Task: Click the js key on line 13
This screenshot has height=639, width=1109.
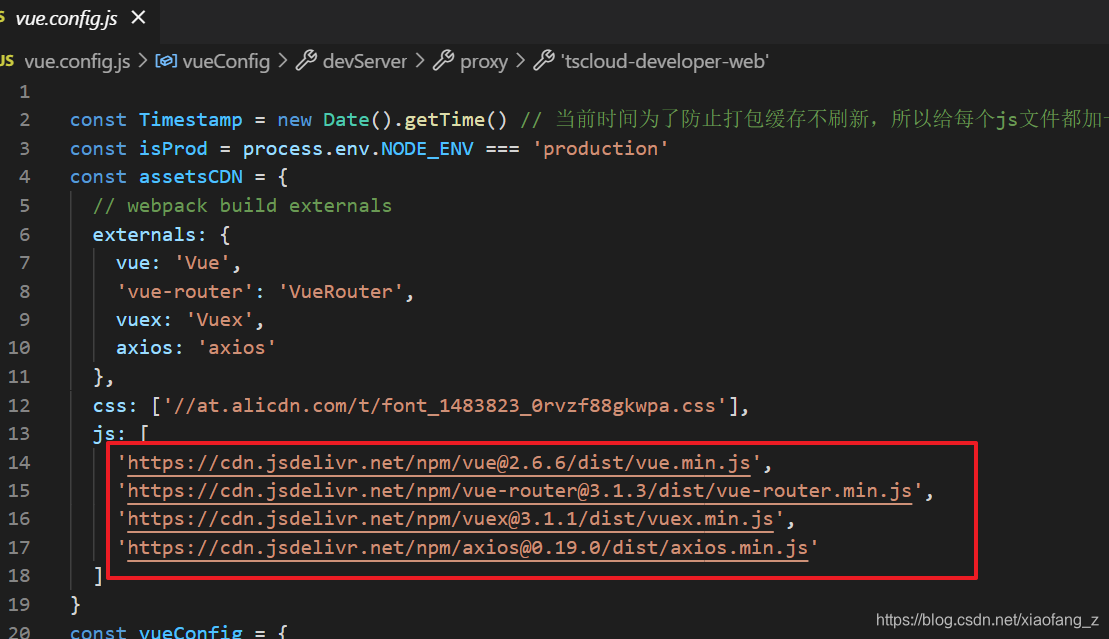Action: point(104,434)
